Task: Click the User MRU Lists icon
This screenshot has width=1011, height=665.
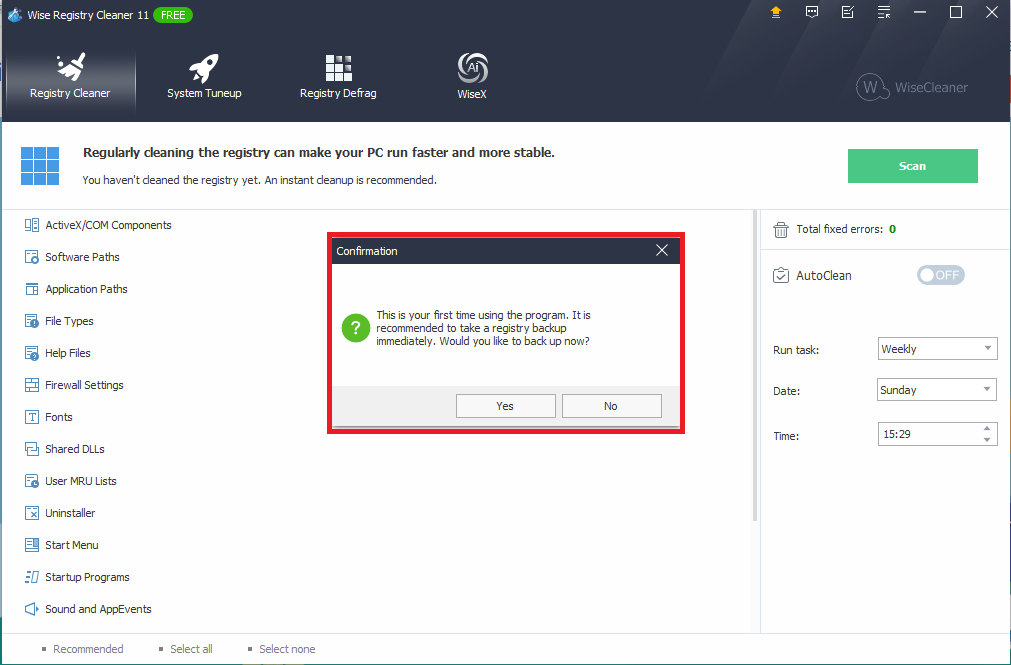Action: (32, 481)
